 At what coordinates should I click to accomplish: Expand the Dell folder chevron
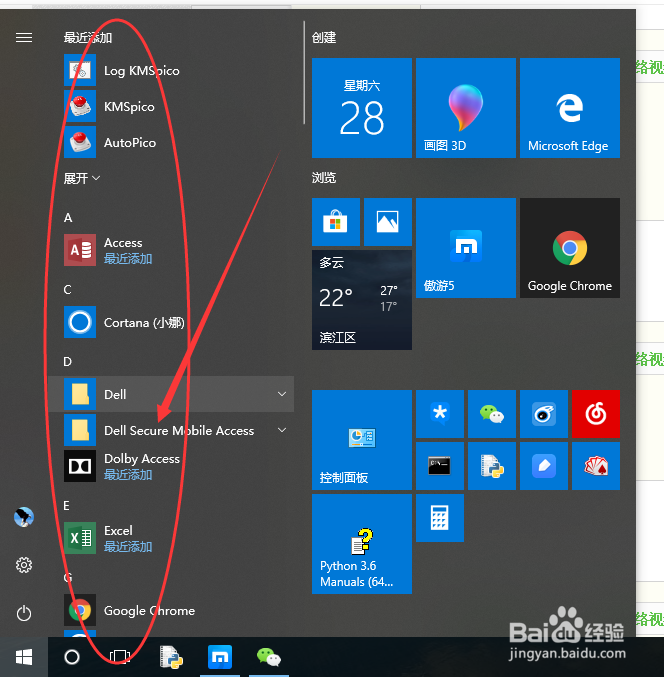(282, 394)
